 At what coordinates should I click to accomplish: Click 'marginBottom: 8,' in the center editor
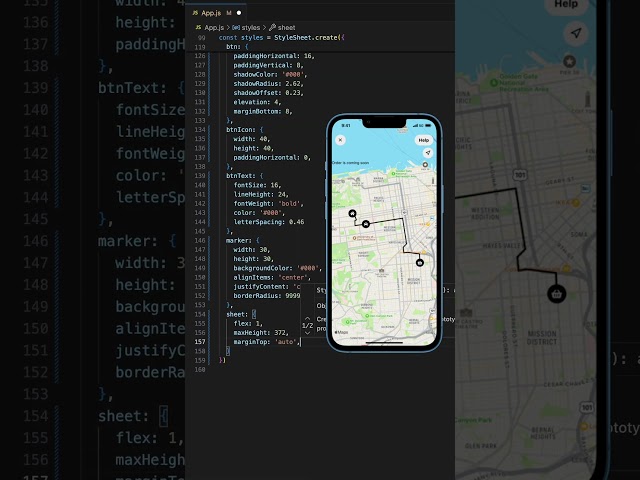[x=263, y=111]
